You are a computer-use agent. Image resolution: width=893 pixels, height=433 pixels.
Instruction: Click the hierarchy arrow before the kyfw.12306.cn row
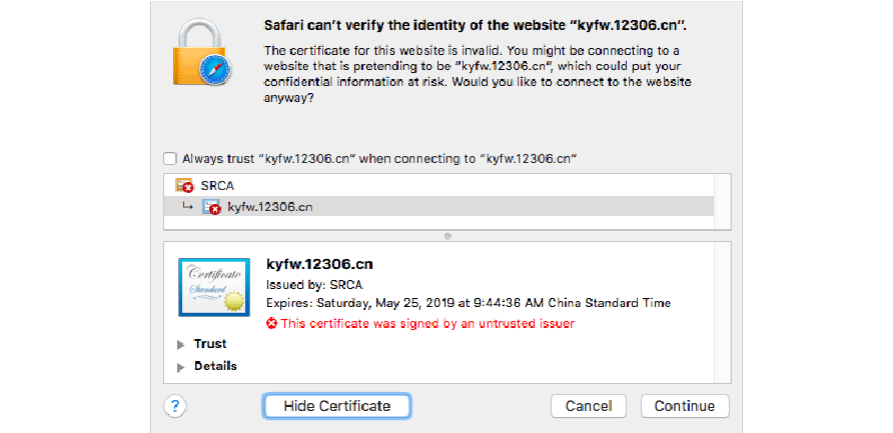[186, 206]
